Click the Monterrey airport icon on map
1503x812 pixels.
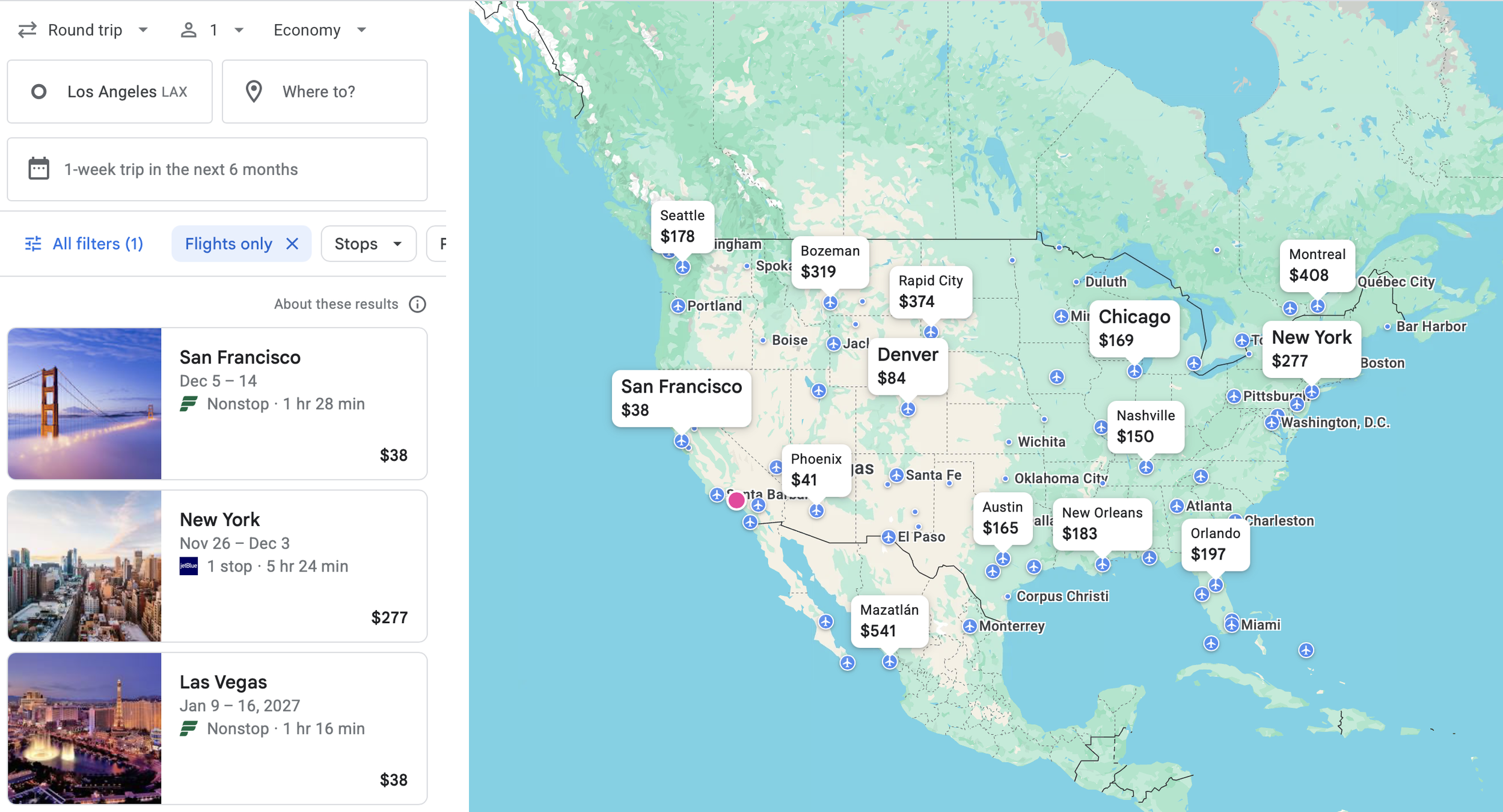[970, 626]
